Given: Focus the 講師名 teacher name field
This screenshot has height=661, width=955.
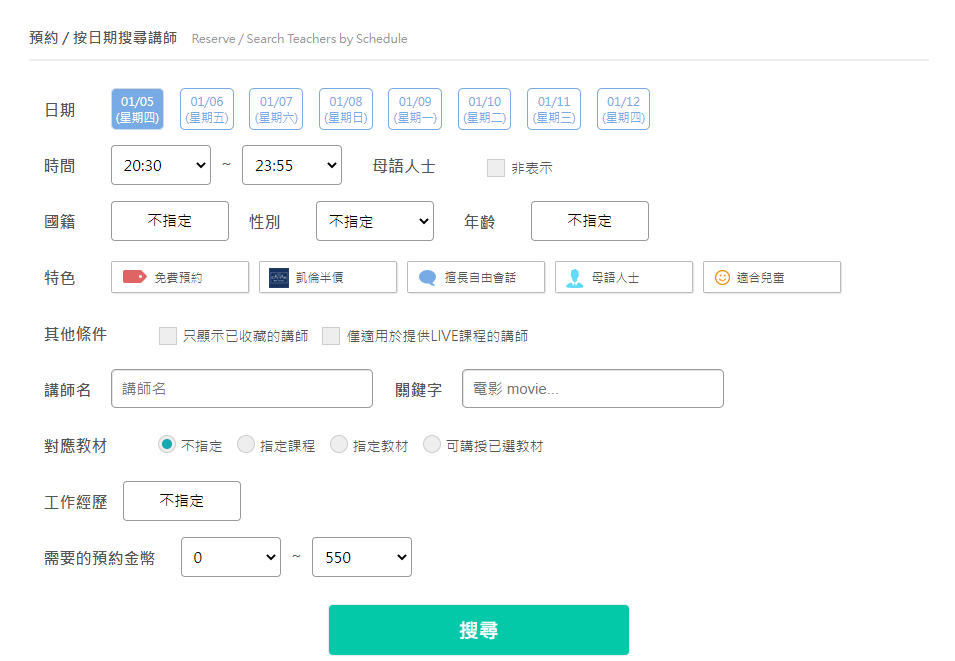Looking at the screenshot, I should pyautogui.click(x=242, y=389).
